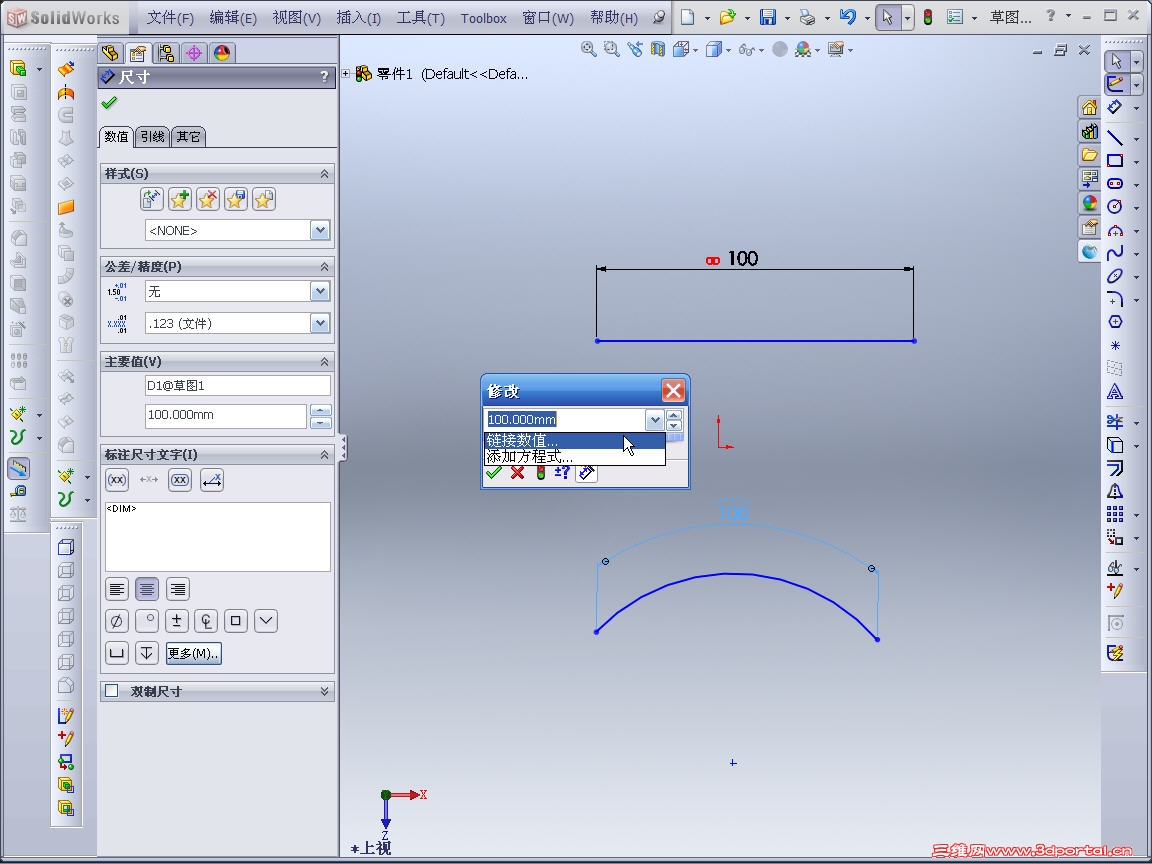Select left text justification
Image resolution: width=1152 pixels, height=864 pixels.
tap(117, 589)
